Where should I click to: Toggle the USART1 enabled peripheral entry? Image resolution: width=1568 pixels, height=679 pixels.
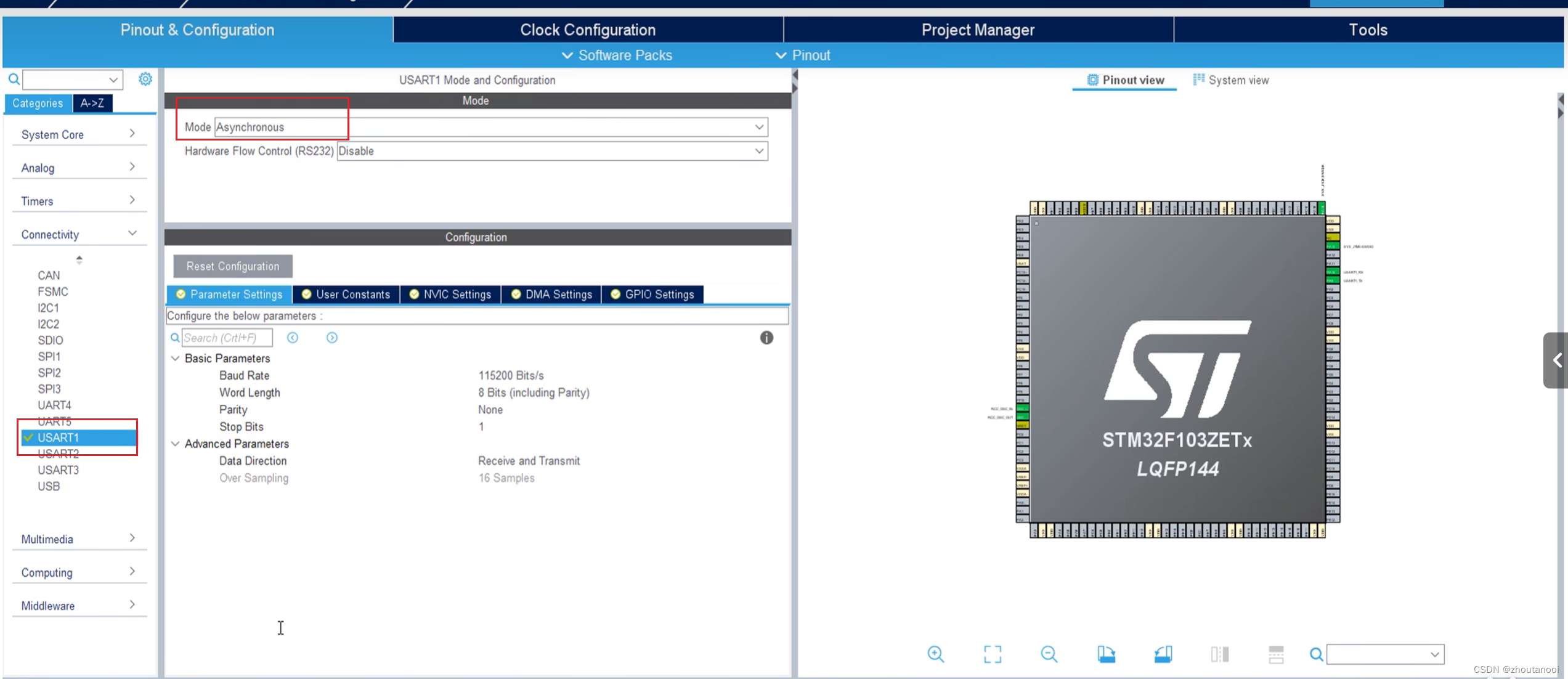[x=59, y=437]
